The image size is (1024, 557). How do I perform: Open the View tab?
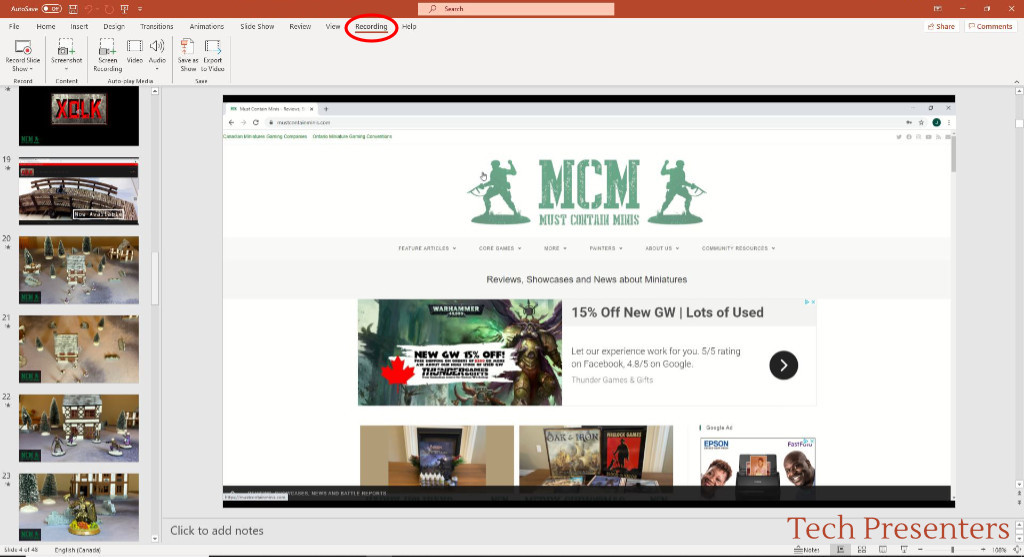[333, 26]
